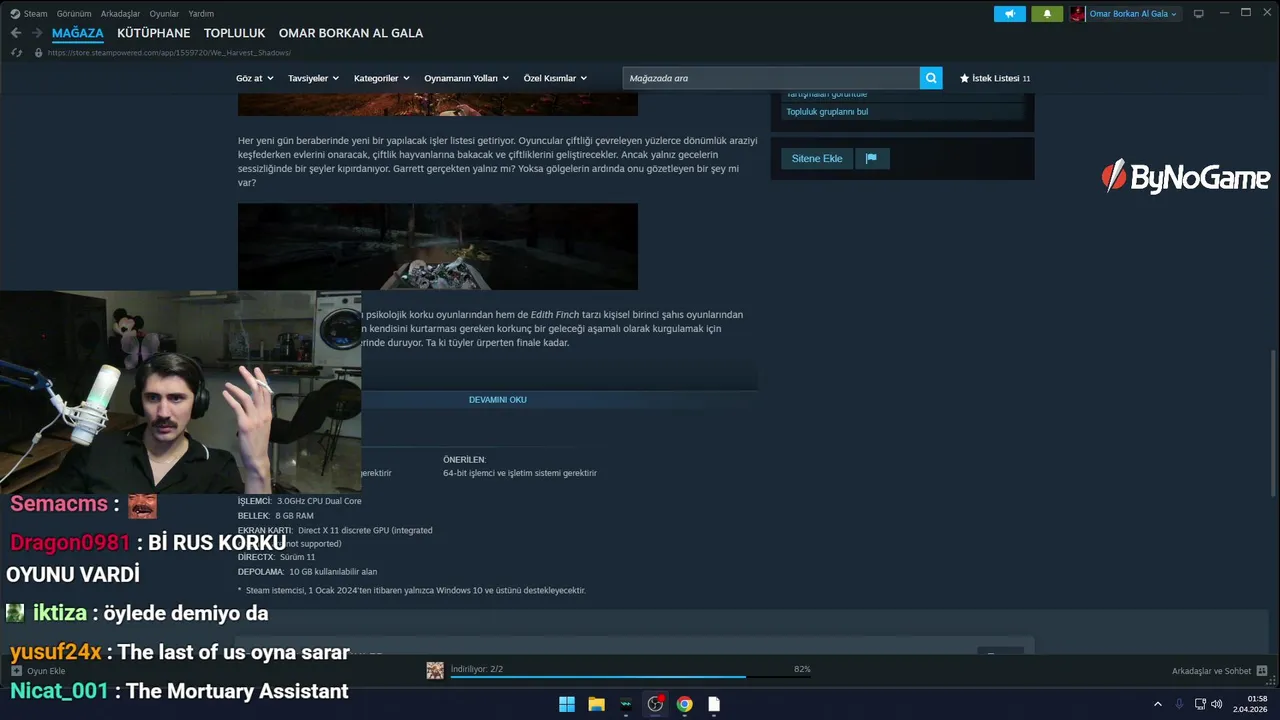Click the İndiriliyor: 2/2 download status
The width and height of the screenshot is (1280, 720).
click(x=477, y=668)
